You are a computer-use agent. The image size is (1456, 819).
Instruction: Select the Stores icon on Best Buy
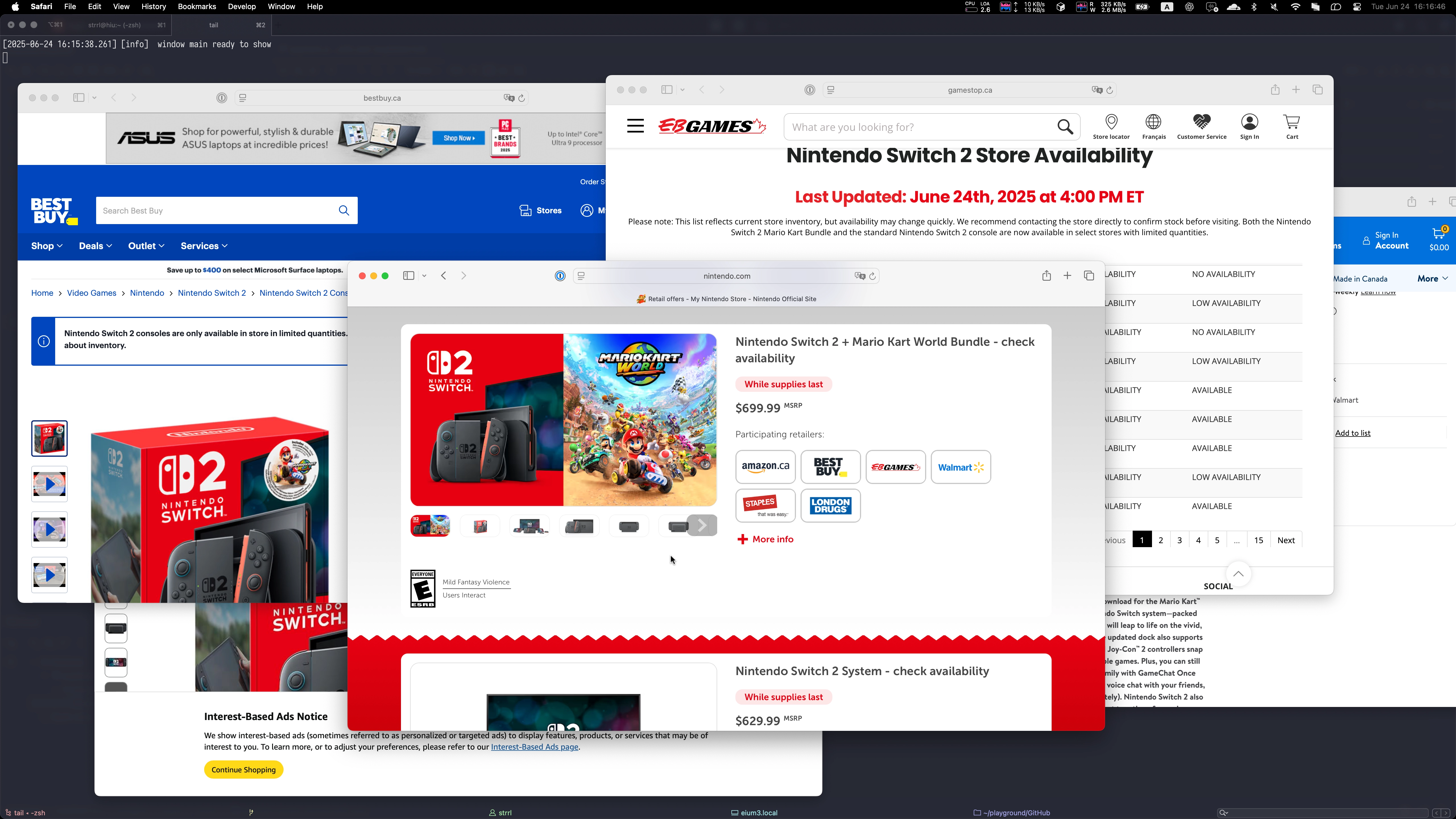tap(526, 210)
